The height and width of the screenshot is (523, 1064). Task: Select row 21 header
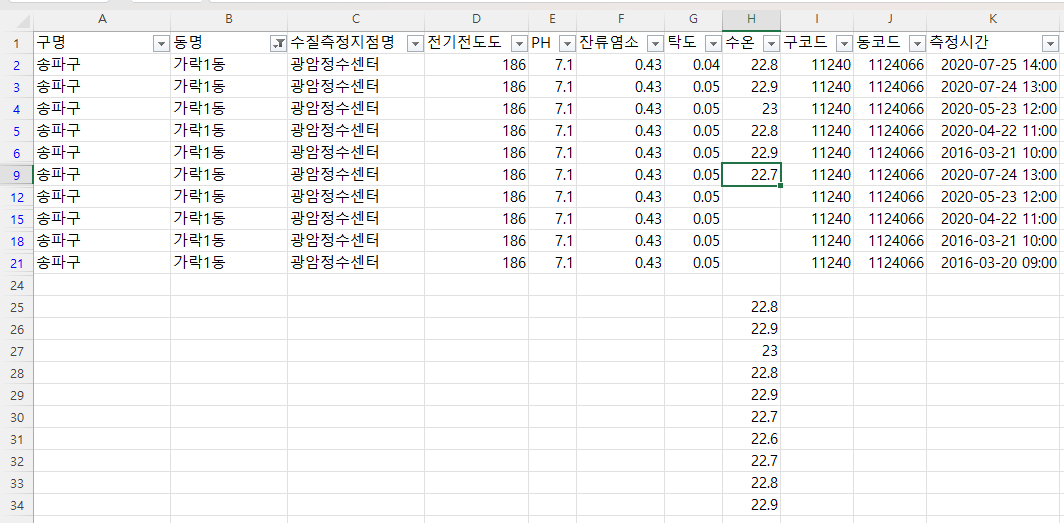click(17, 263)
